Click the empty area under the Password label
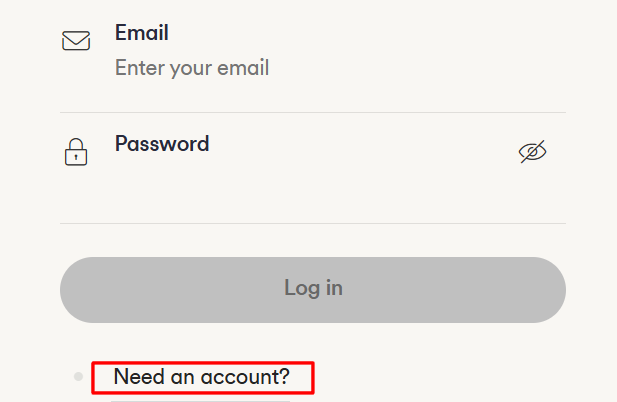Image resolution: width=617 pixels, height=402 pixels. point(300,182)
